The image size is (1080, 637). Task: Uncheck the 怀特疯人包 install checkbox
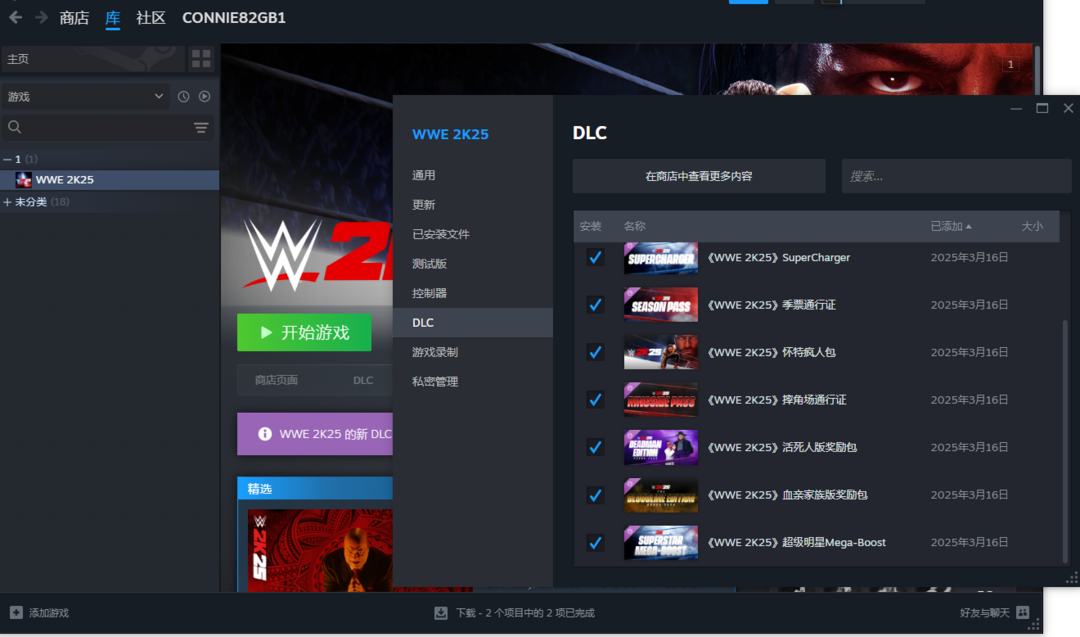[x=595, y=353]
